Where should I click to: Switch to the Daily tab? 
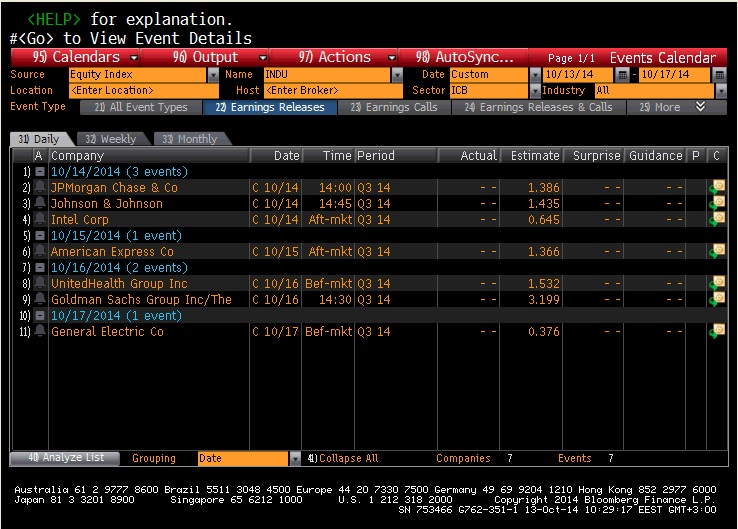[x=40, y=139]
